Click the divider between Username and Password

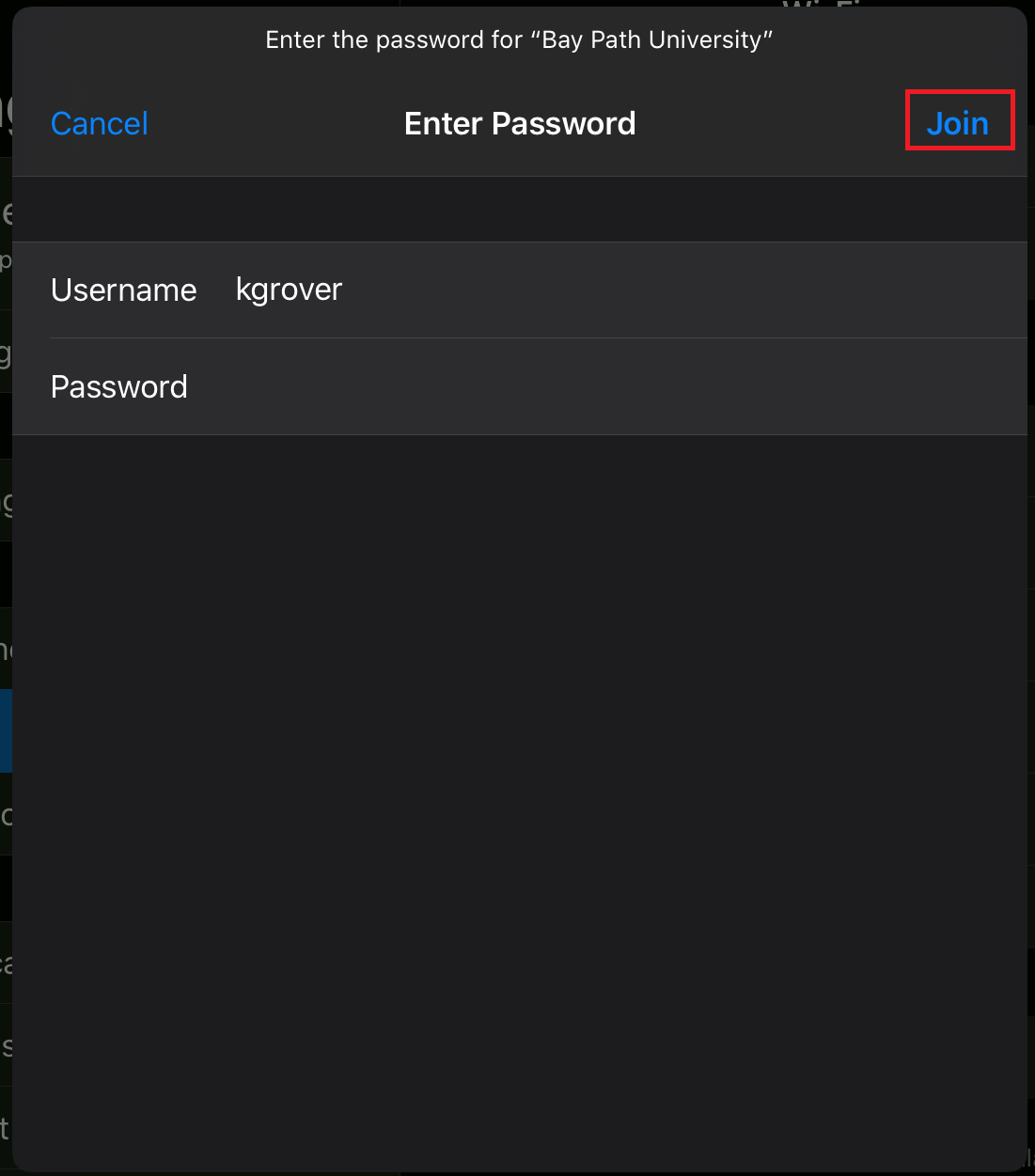click(538, 338)
